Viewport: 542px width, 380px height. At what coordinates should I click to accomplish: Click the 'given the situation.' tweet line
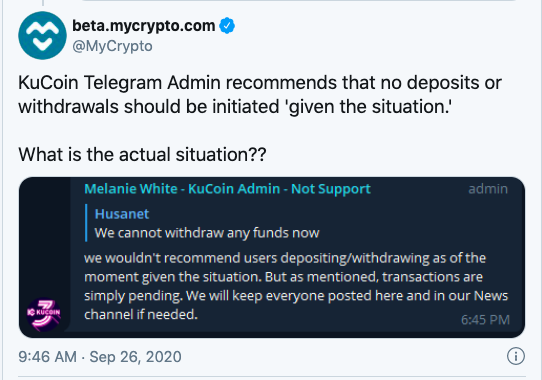(x=235, y=106)
